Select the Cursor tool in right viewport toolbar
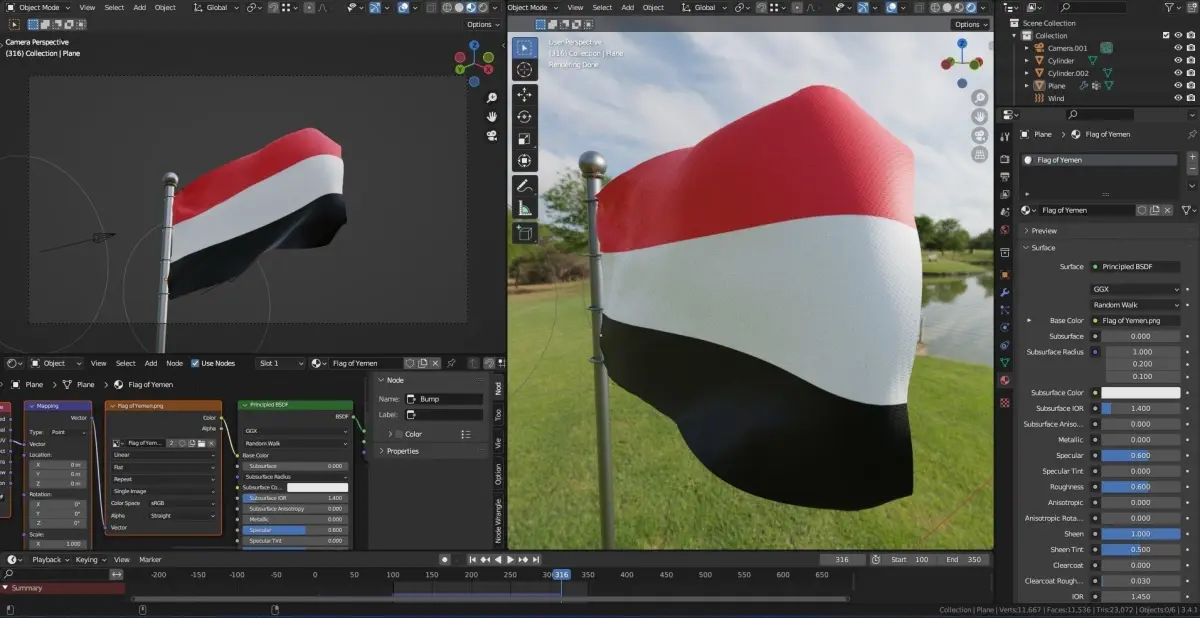 [x=524, y=70]
